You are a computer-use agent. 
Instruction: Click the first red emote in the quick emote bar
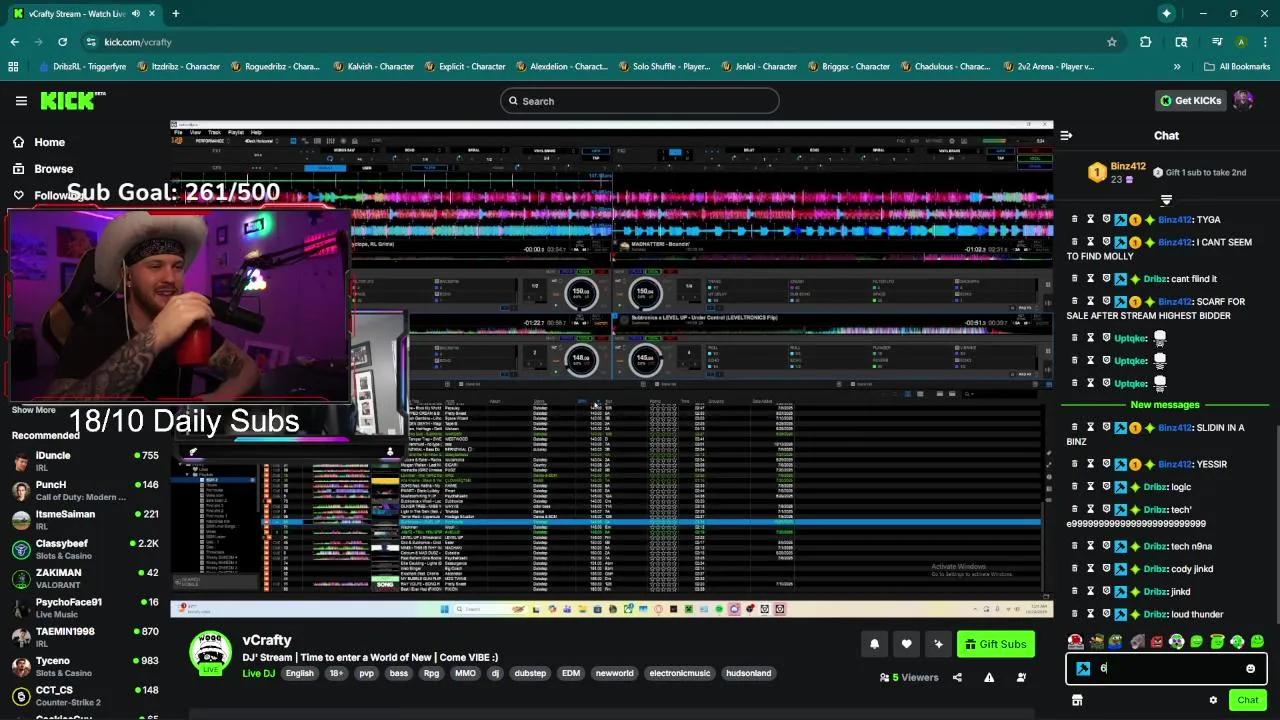1076,642
